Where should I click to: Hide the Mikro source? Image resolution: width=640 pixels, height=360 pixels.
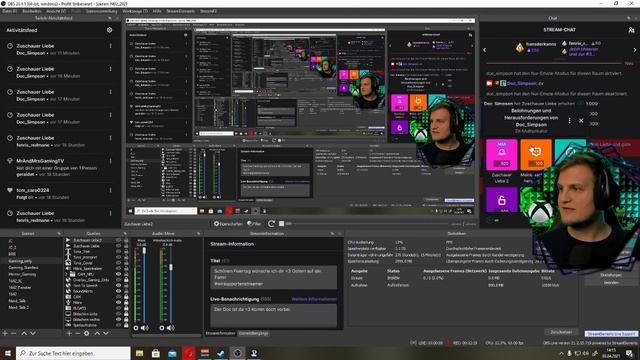click(x=118, y=302)
